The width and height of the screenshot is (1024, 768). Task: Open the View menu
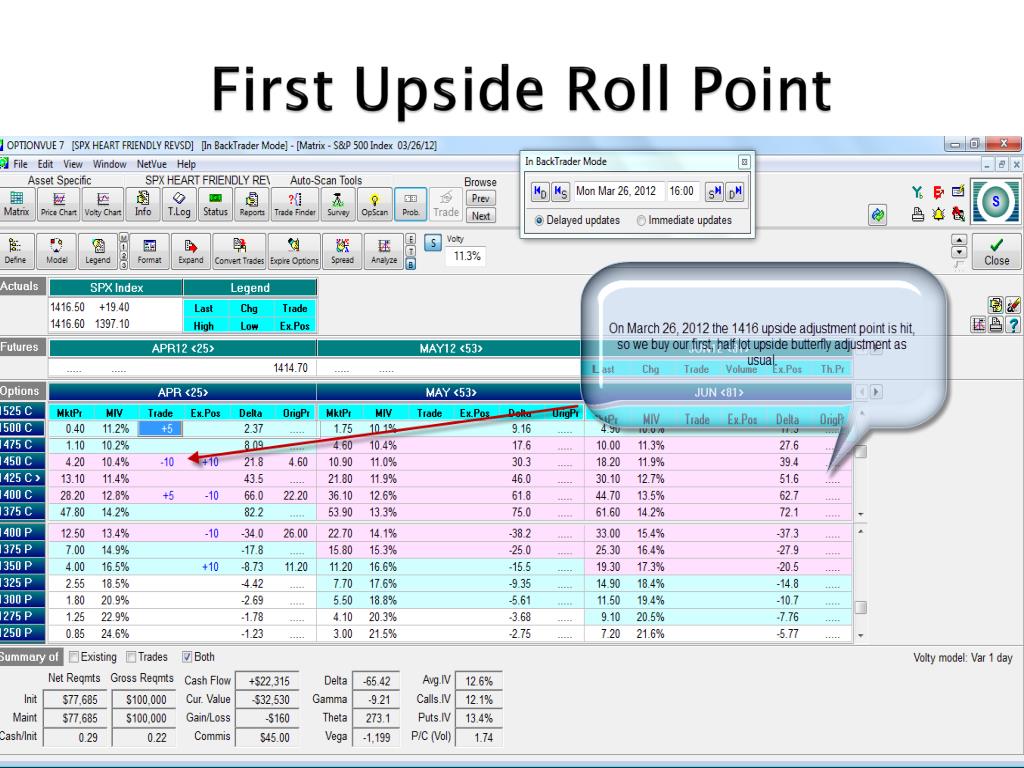pyautogui.click(x=72, y=164)
